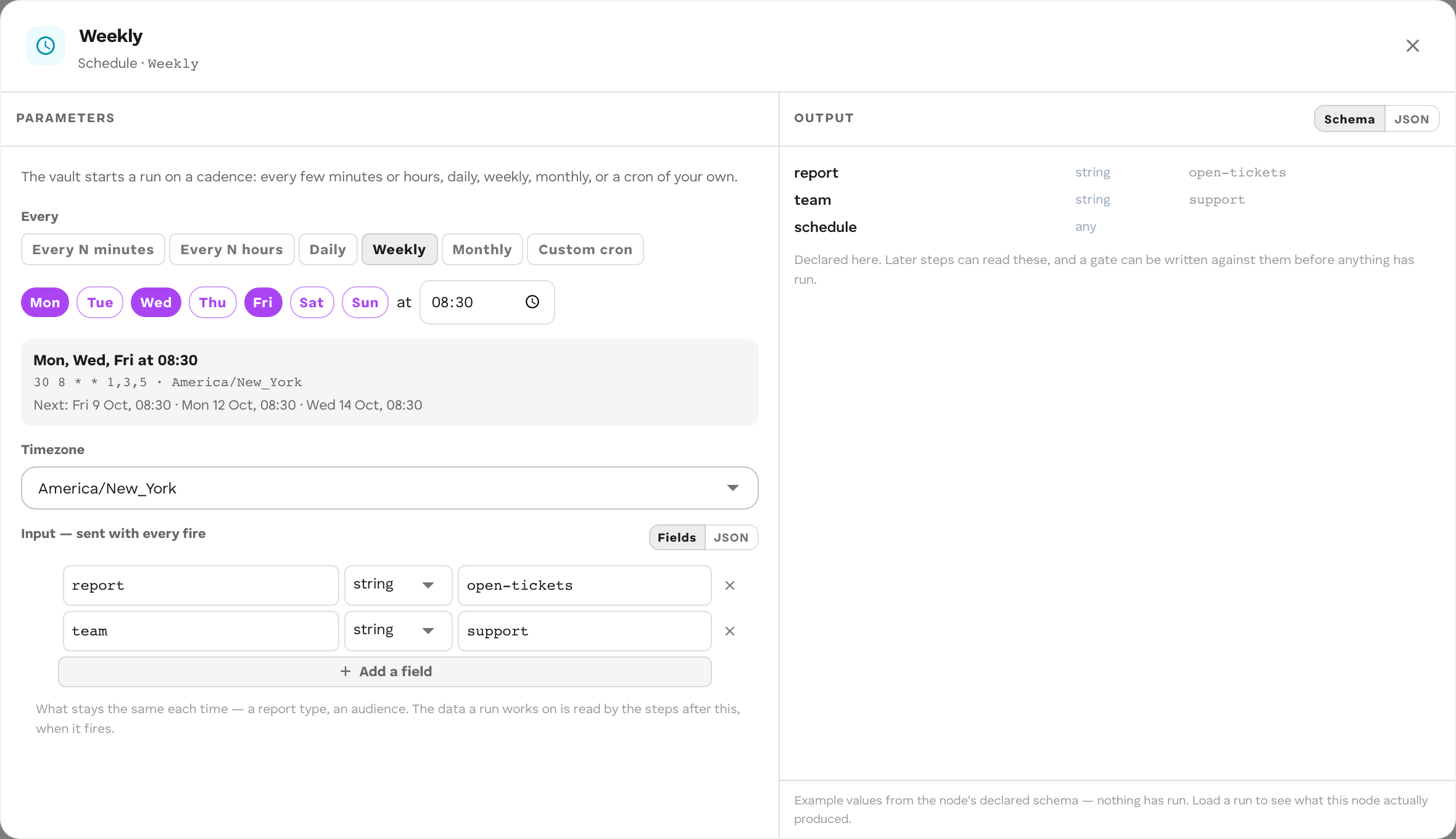Click the report row in output schema
The width and height of the screenshot is (1456, 839).
pyautogui.click(x=1117, y=173)
